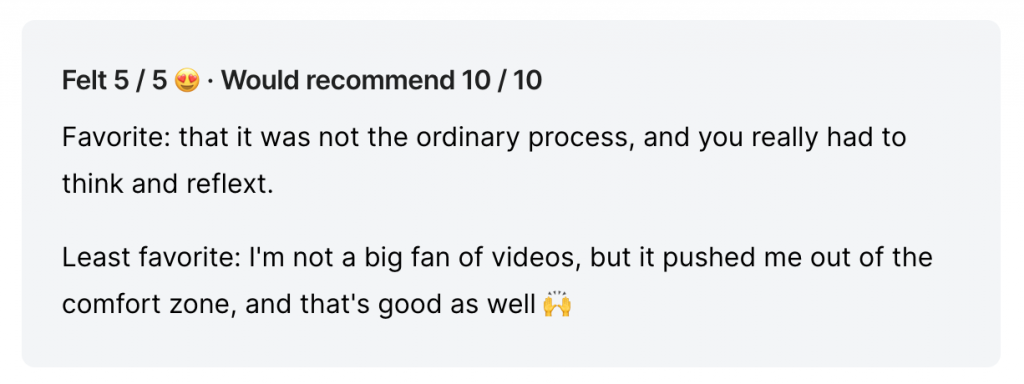Click the raised hands emoji
This screenshot has height=384, width=1024.
[x=557, y=304]
